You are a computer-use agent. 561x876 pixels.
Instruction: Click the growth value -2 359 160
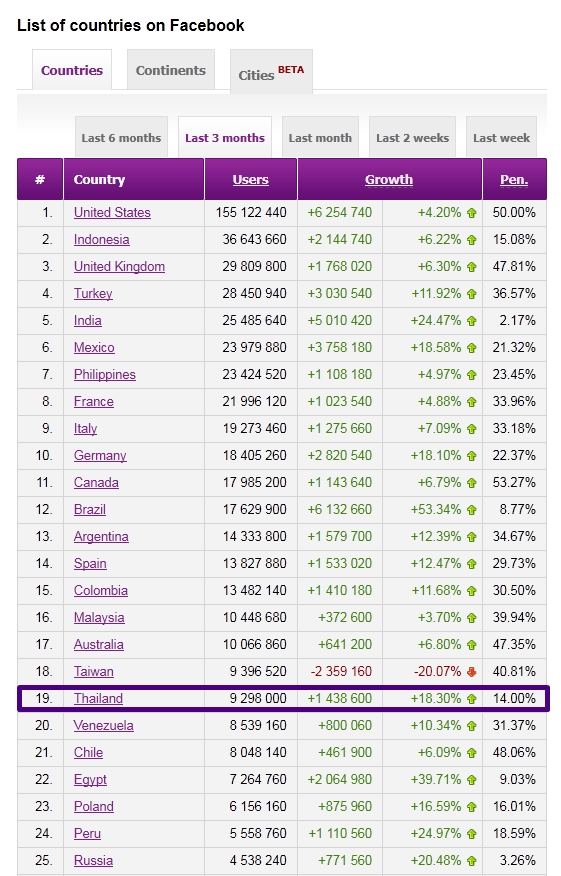point(341,671)
